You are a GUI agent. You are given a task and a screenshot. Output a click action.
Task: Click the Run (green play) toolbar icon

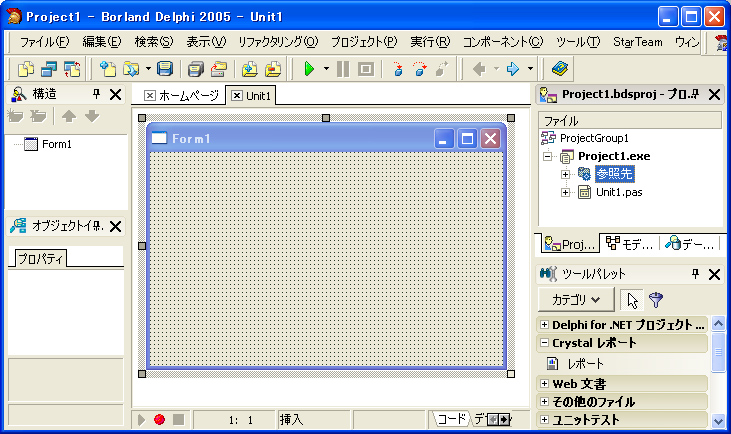[x=309, y=69]
